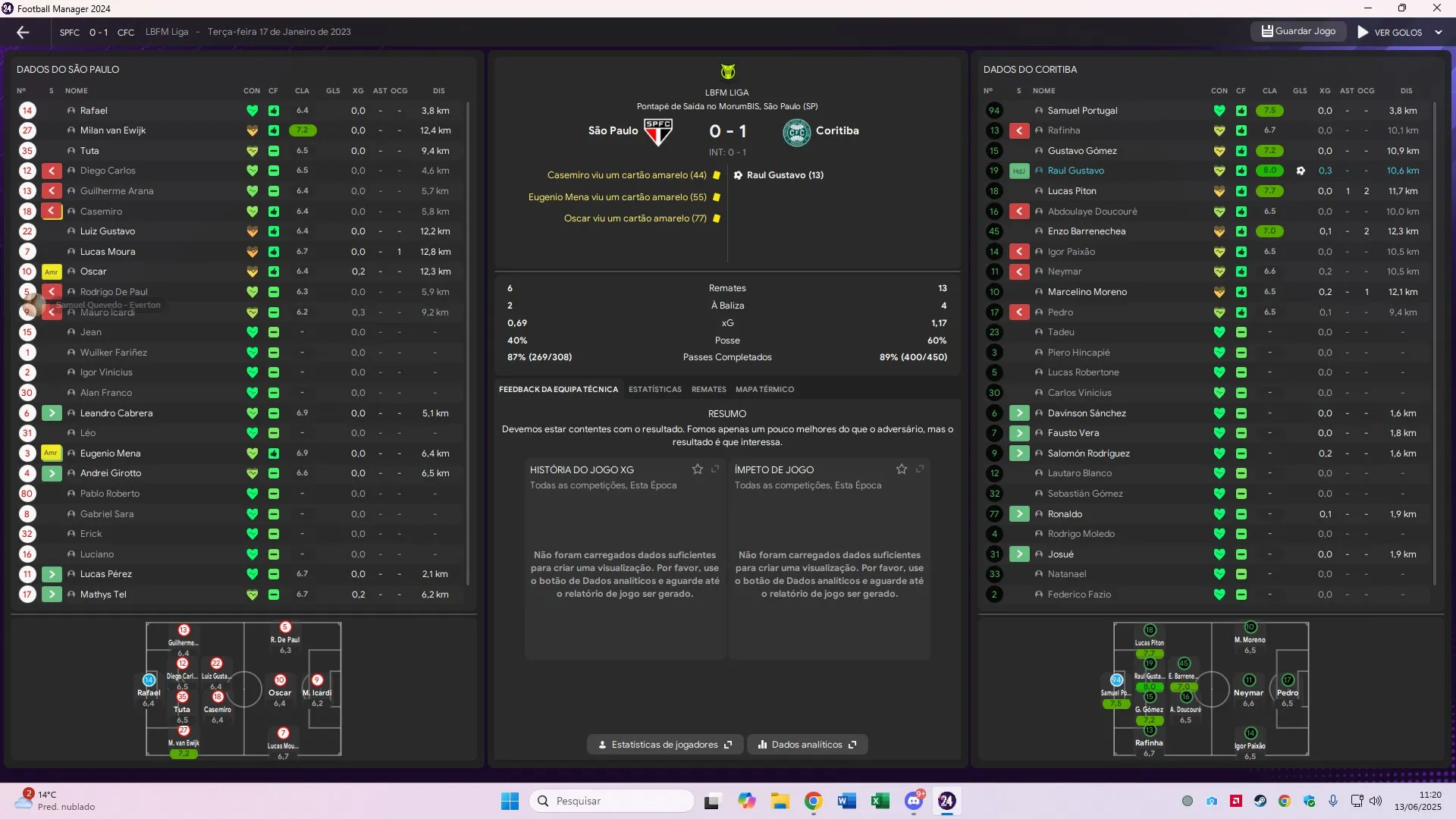This screenshot has height=819, width=1456.
Task: Switch to the Estatísticas tab
Action: click(x=655, y=389)
